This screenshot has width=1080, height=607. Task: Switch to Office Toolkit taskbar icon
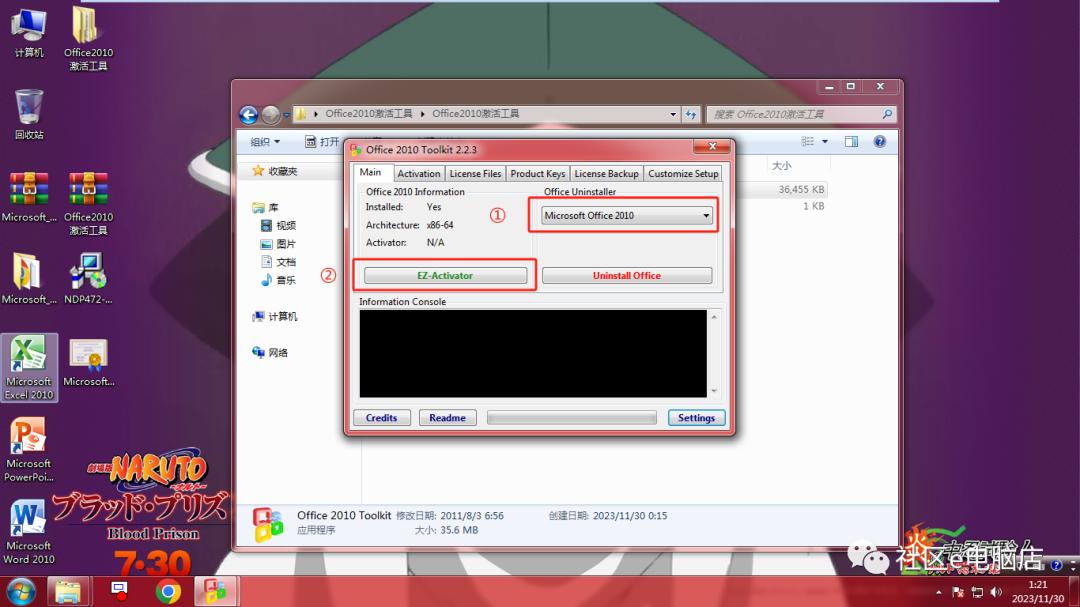pos(216,592)
